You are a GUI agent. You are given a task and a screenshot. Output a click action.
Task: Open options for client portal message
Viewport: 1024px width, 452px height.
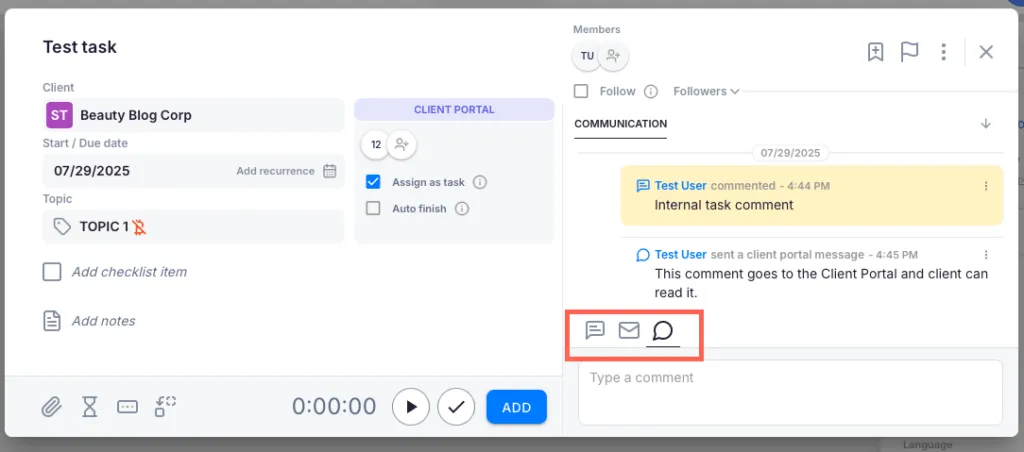click(986, 255)
